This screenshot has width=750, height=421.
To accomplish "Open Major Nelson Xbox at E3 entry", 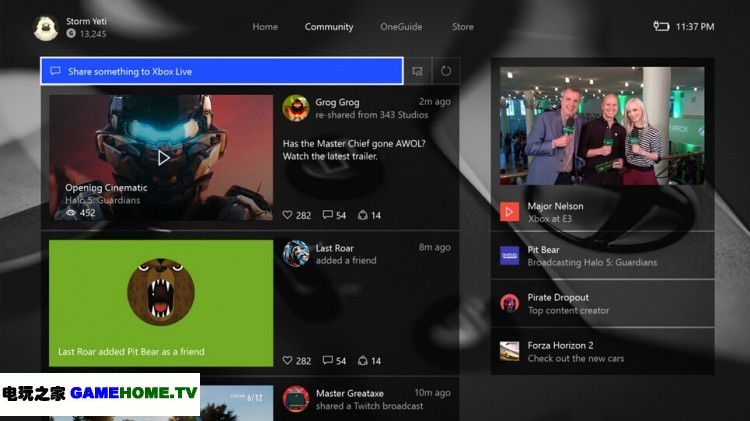I will pos(603,212).
